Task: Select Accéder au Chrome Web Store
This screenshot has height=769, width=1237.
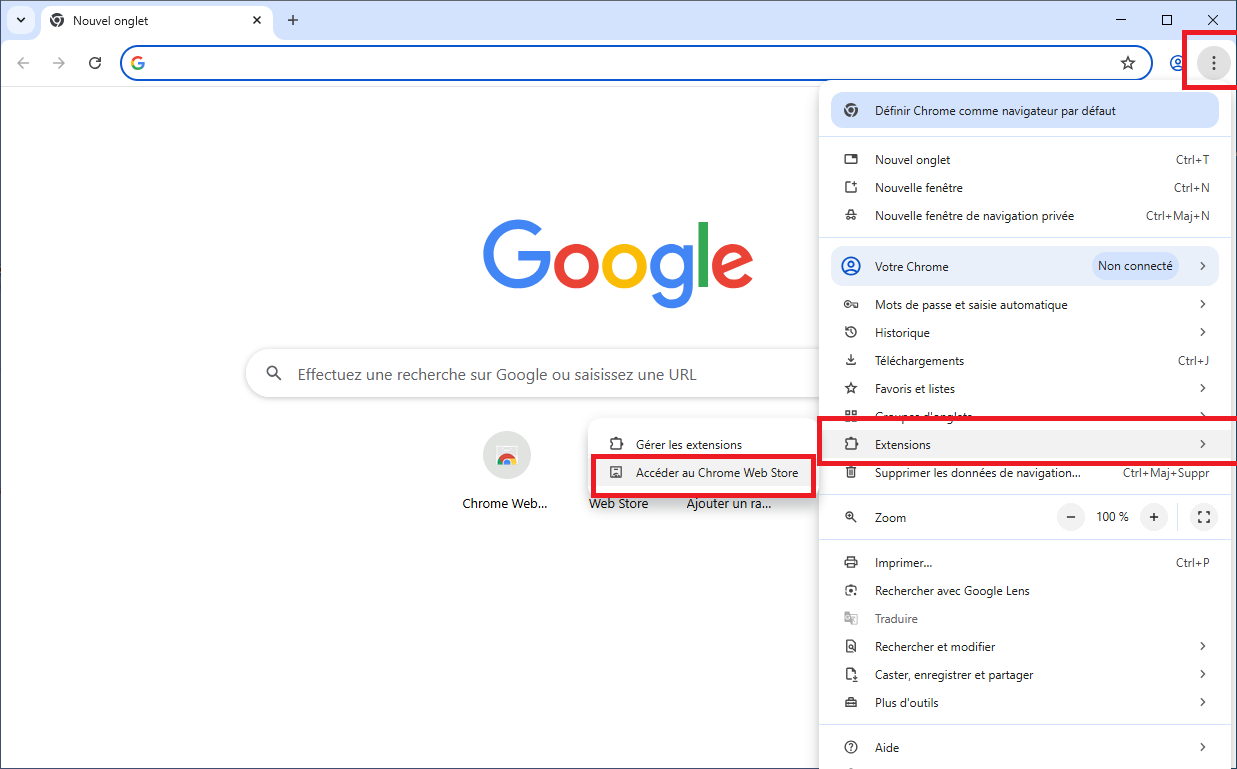Action: click(x=716, y=472)
